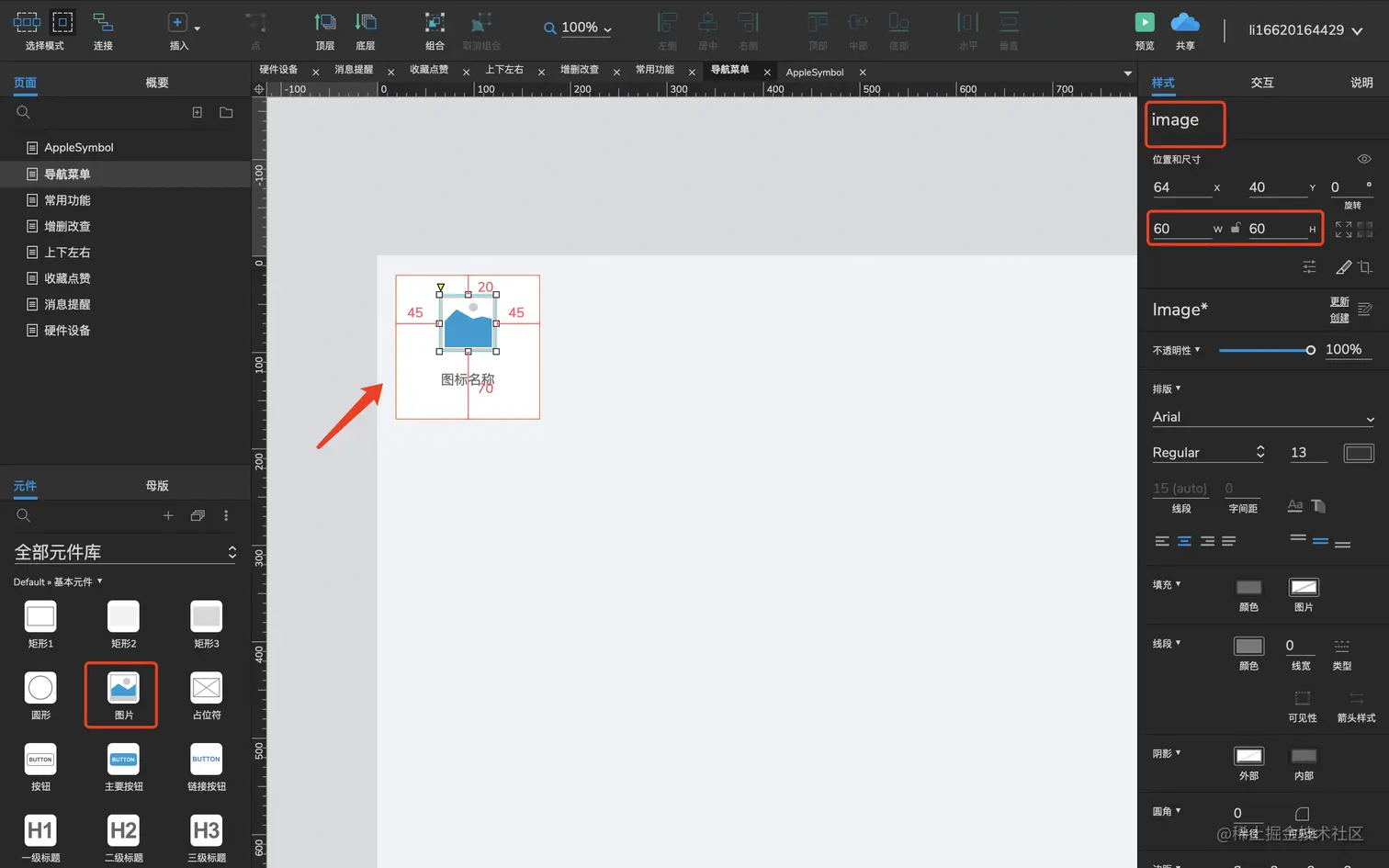The image size is (1389, 868).
Task: Set text alignment to center
Action: click(1184, 541)
